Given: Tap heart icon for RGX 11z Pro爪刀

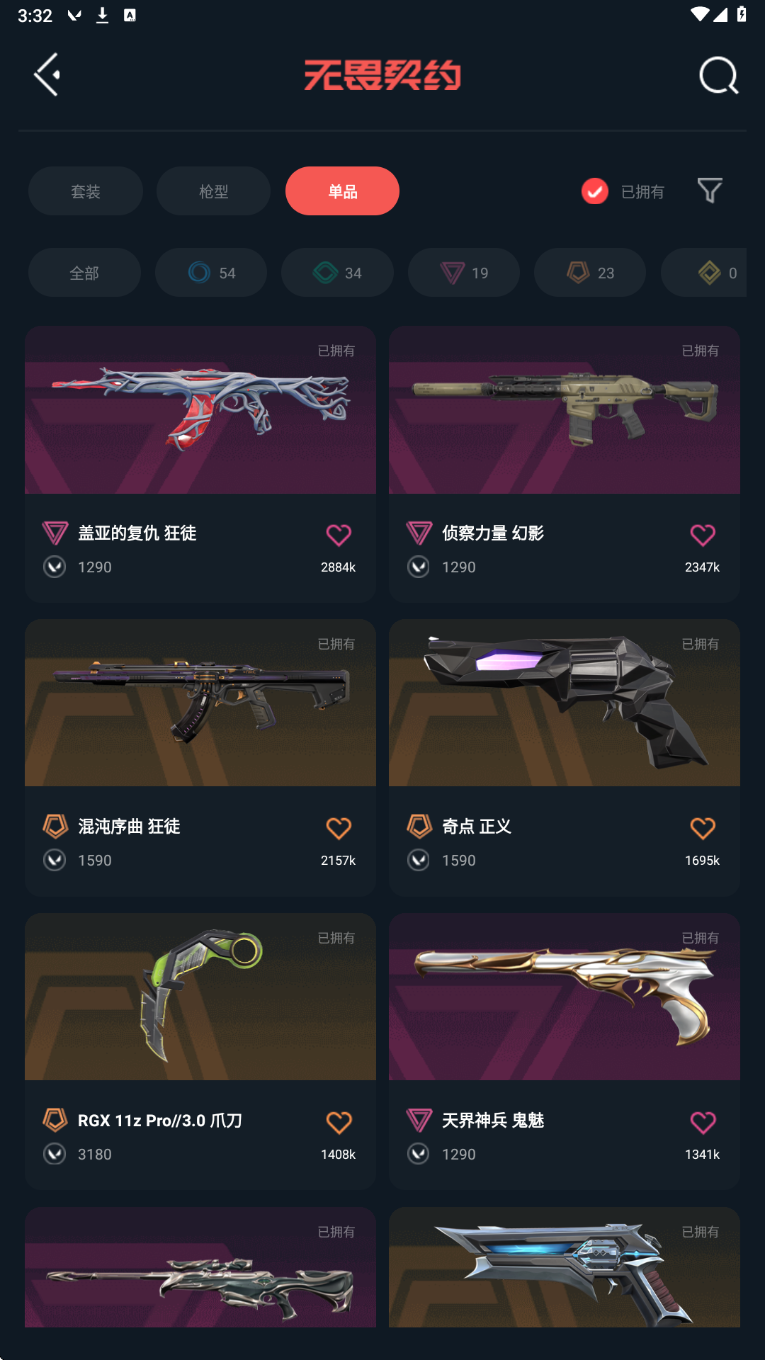Looking at the screenshot, I should tap(339, 1122).
